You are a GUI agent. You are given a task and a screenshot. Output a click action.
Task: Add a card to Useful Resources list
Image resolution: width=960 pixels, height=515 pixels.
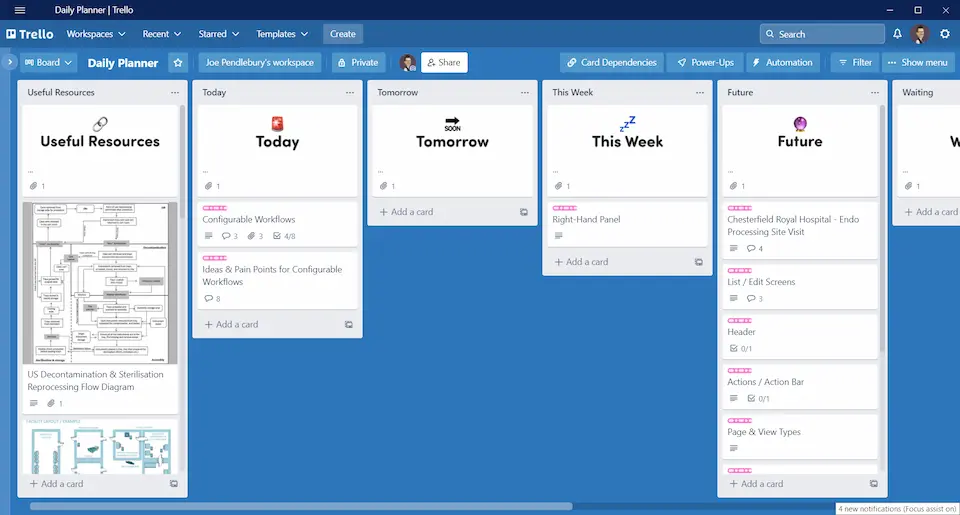56,484
